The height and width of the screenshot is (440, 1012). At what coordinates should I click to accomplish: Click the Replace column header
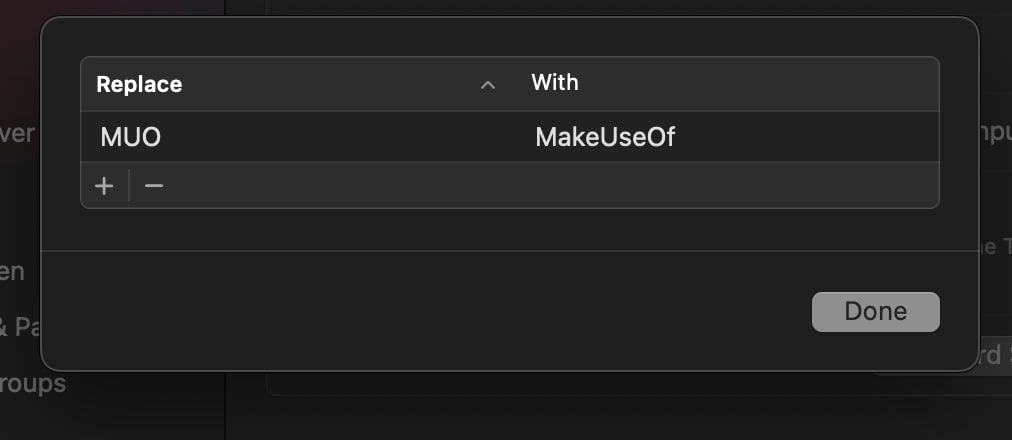coord(139,84)
